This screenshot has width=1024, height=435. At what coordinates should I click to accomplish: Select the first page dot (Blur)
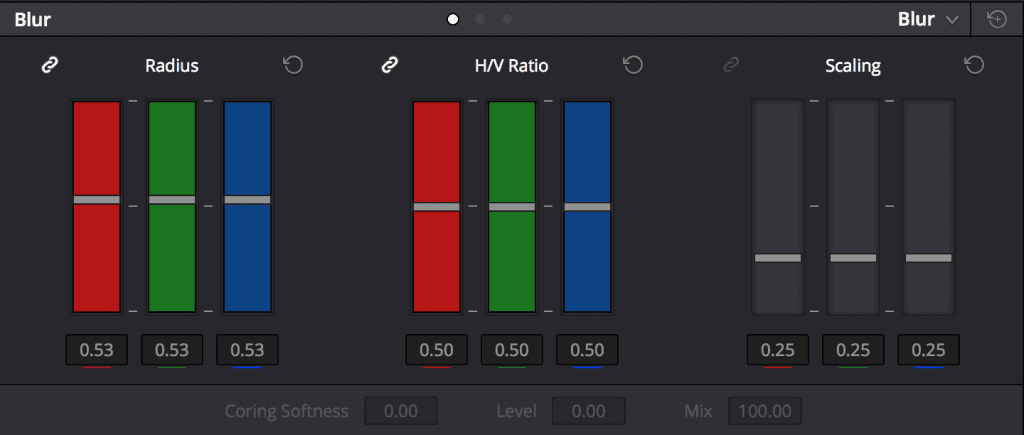click(x=453, y=19)
